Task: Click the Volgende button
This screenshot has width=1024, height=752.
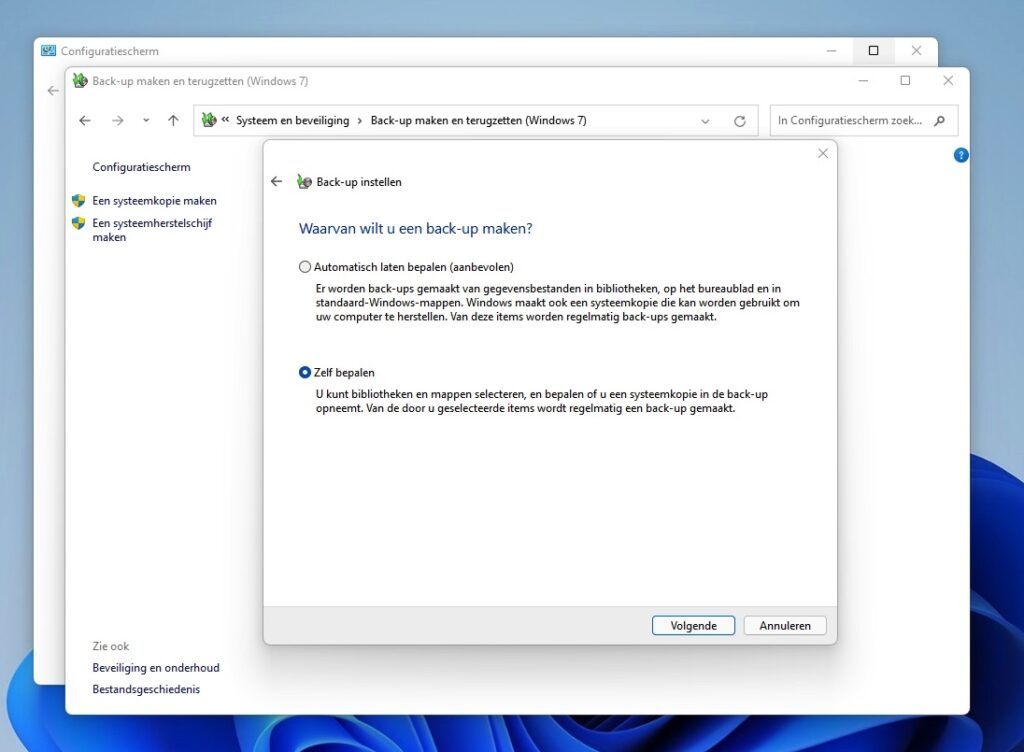Action: click(693, 625)
